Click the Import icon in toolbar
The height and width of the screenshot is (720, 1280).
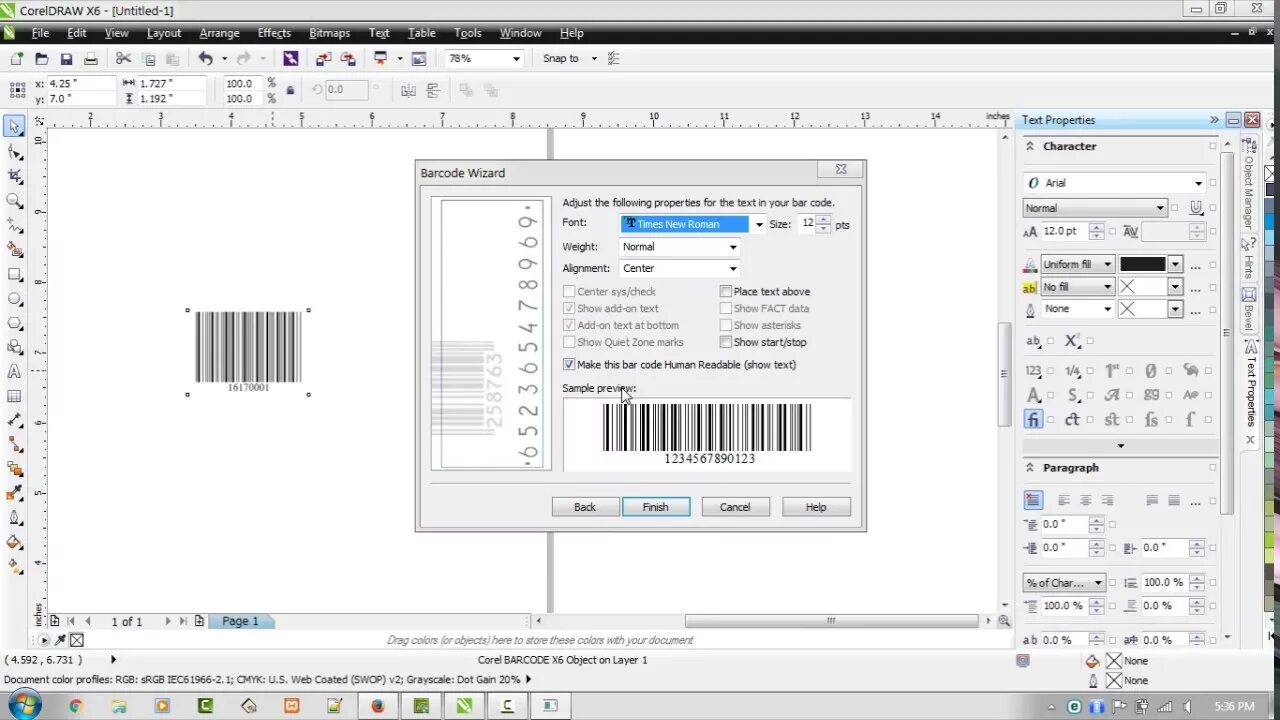(x=323, y=59)
